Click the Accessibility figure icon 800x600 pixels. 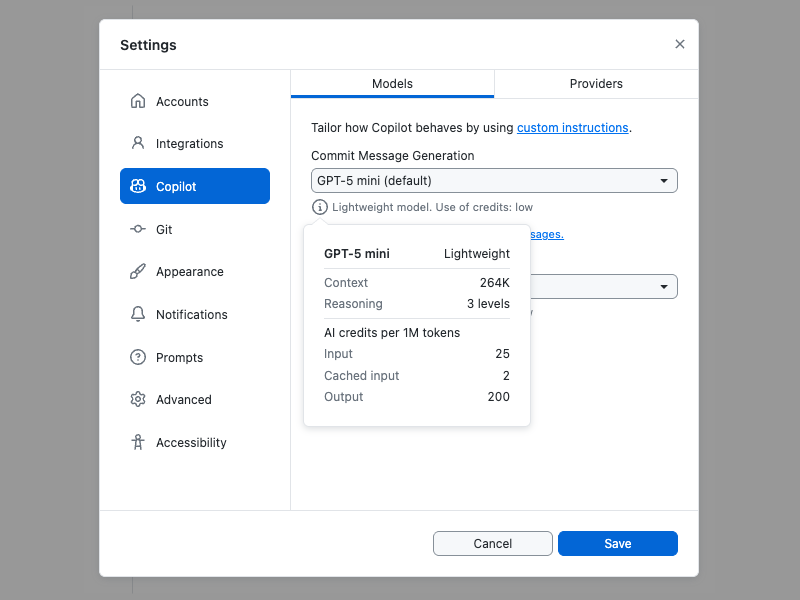(138, 442)
